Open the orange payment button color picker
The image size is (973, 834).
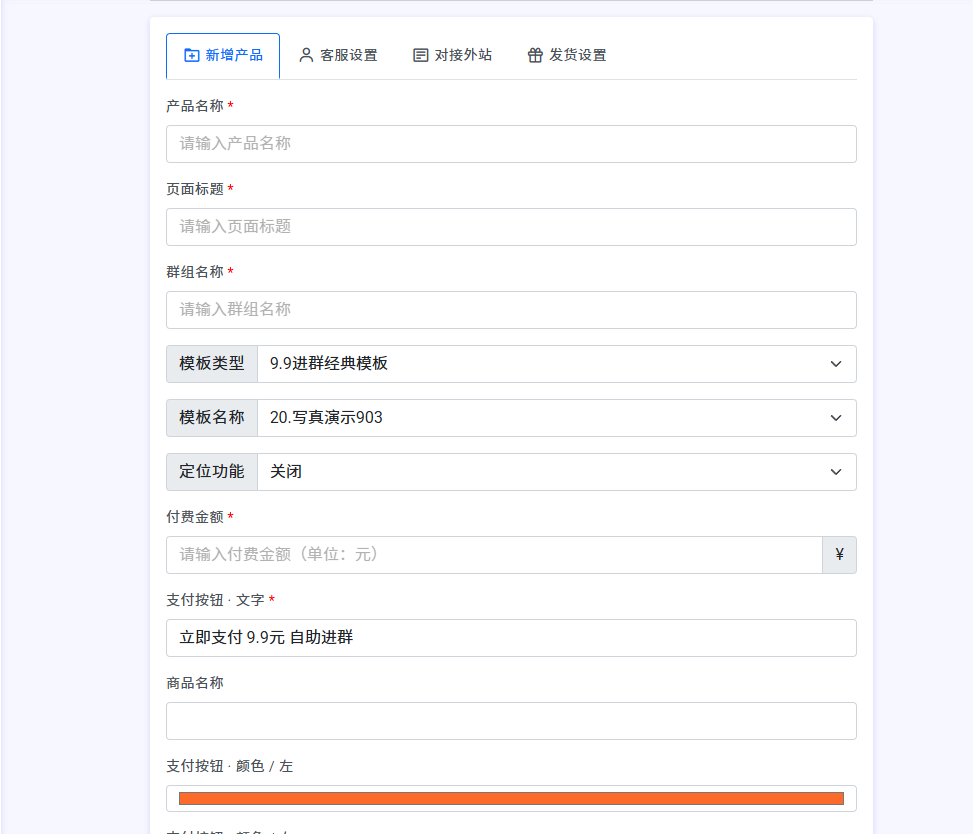click(511, 798)
